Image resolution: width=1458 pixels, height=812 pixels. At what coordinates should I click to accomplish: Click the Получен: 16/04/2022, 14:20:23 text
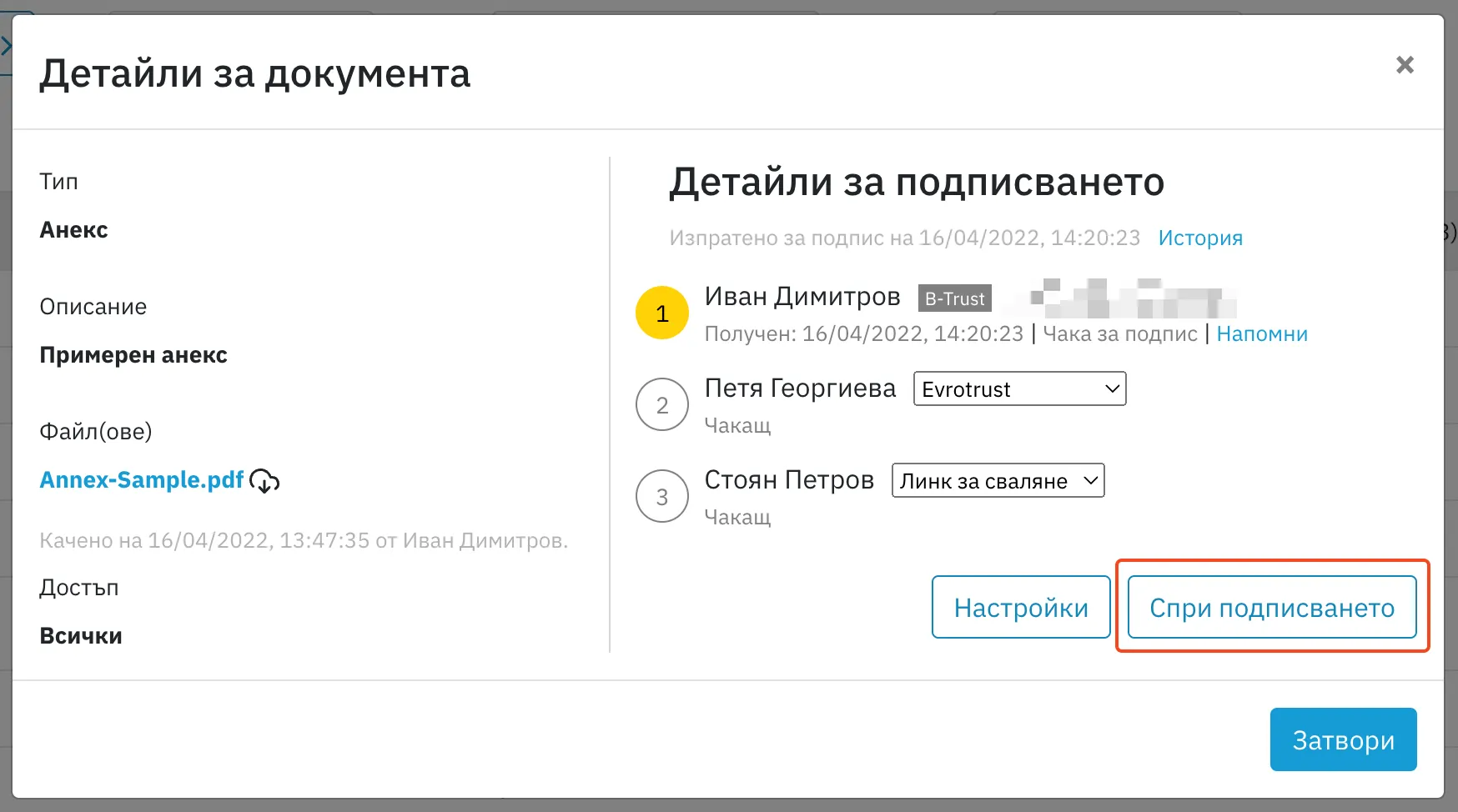click(x=864, y=333)
